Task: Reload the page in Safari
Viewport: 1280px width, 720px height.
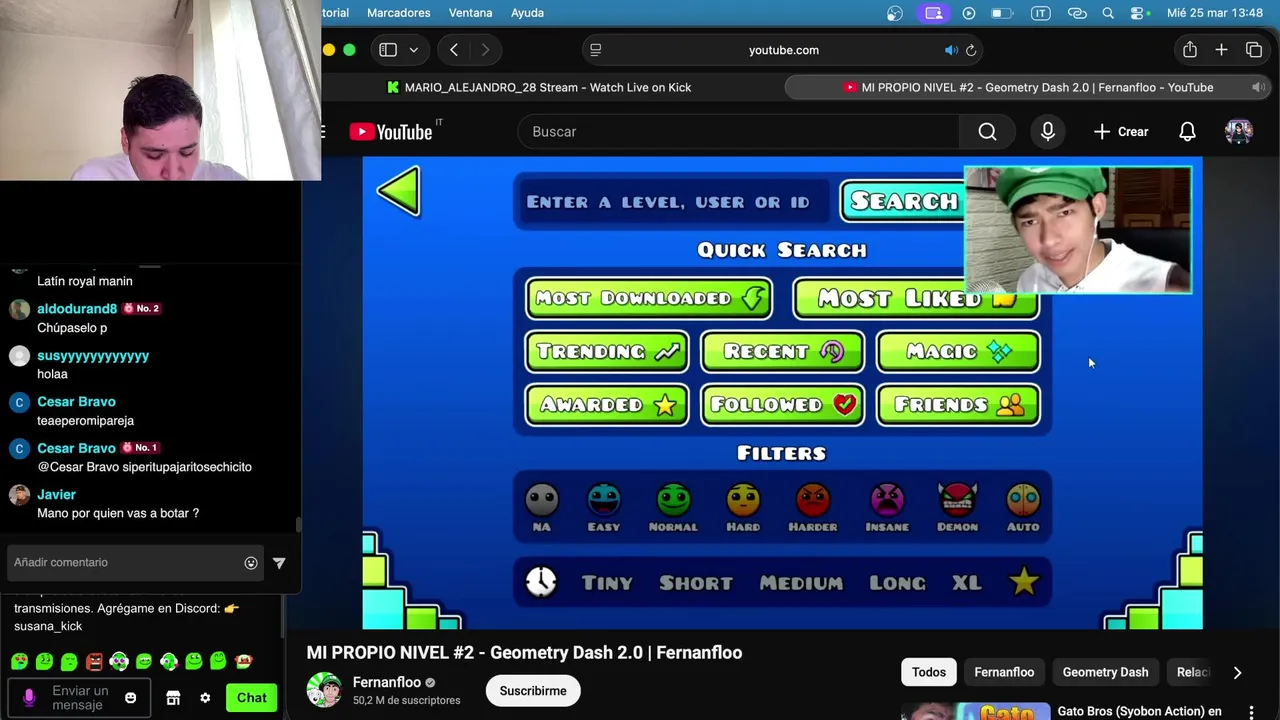Action: (970, 50)
